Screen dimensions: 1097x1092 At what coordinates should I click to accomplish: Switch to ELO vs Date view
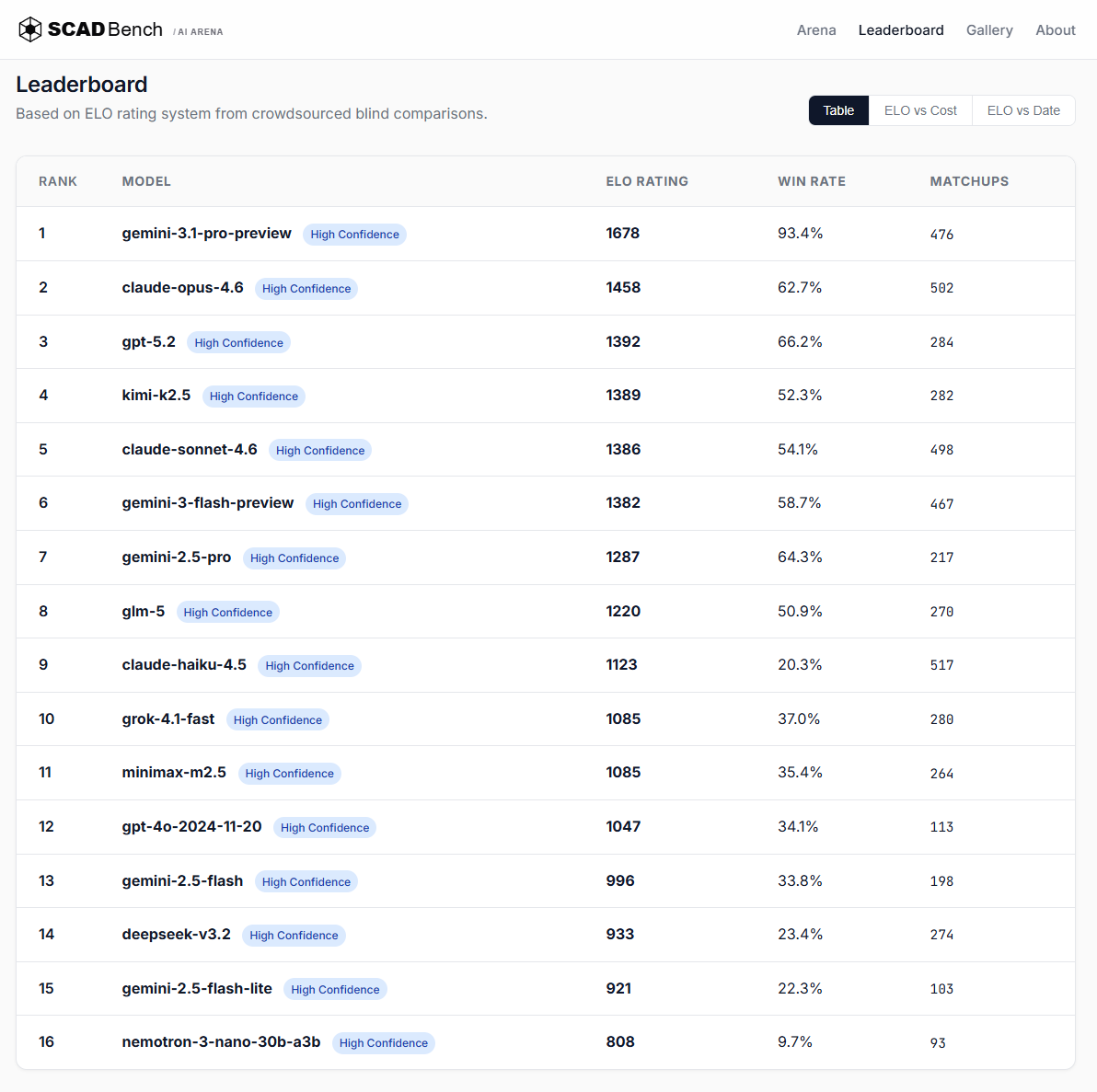[x=1022, y=110]
